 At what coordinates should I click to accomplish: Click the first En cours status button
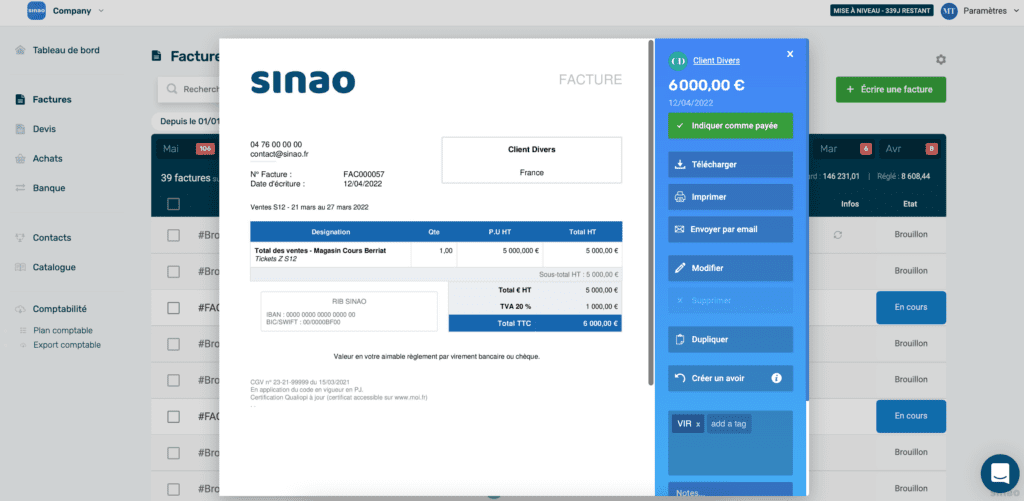tap(910, 307)
